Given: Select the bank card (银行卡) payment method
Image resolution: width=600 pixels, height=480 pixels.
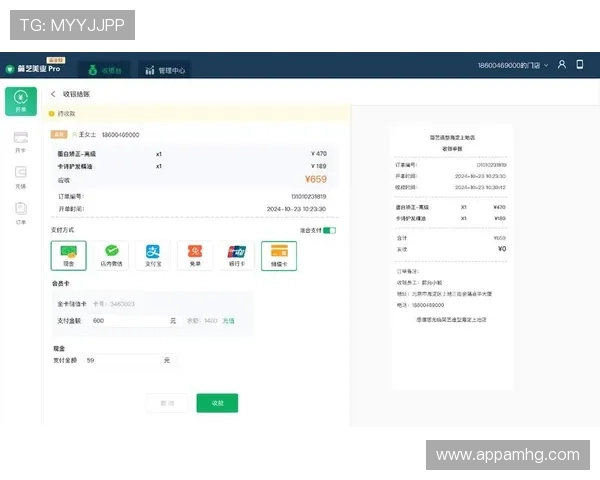Looking at the screenshot, I should (237, 255).
